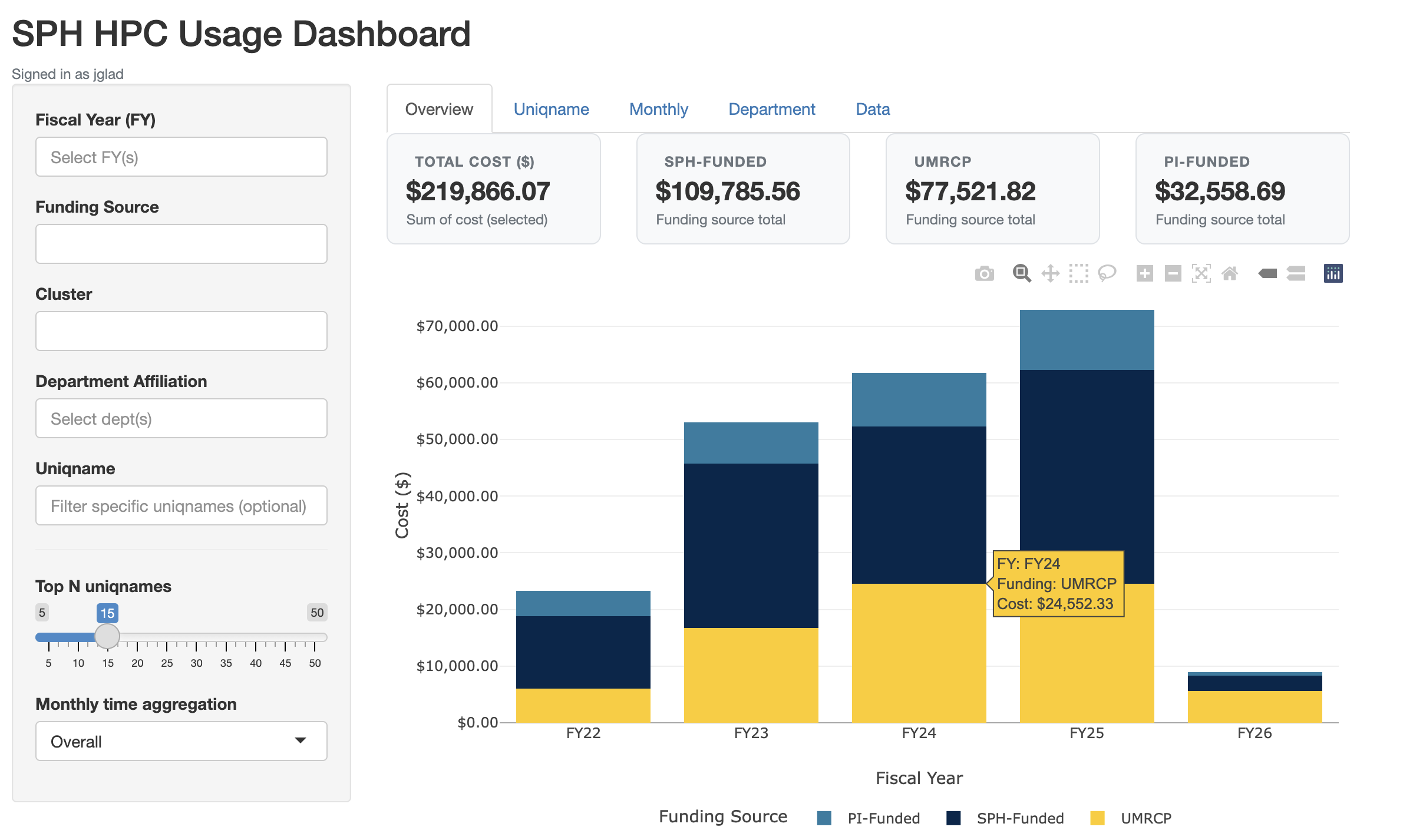
Task: Reset chart axes with the home icon
Action: click(1230, 273)
